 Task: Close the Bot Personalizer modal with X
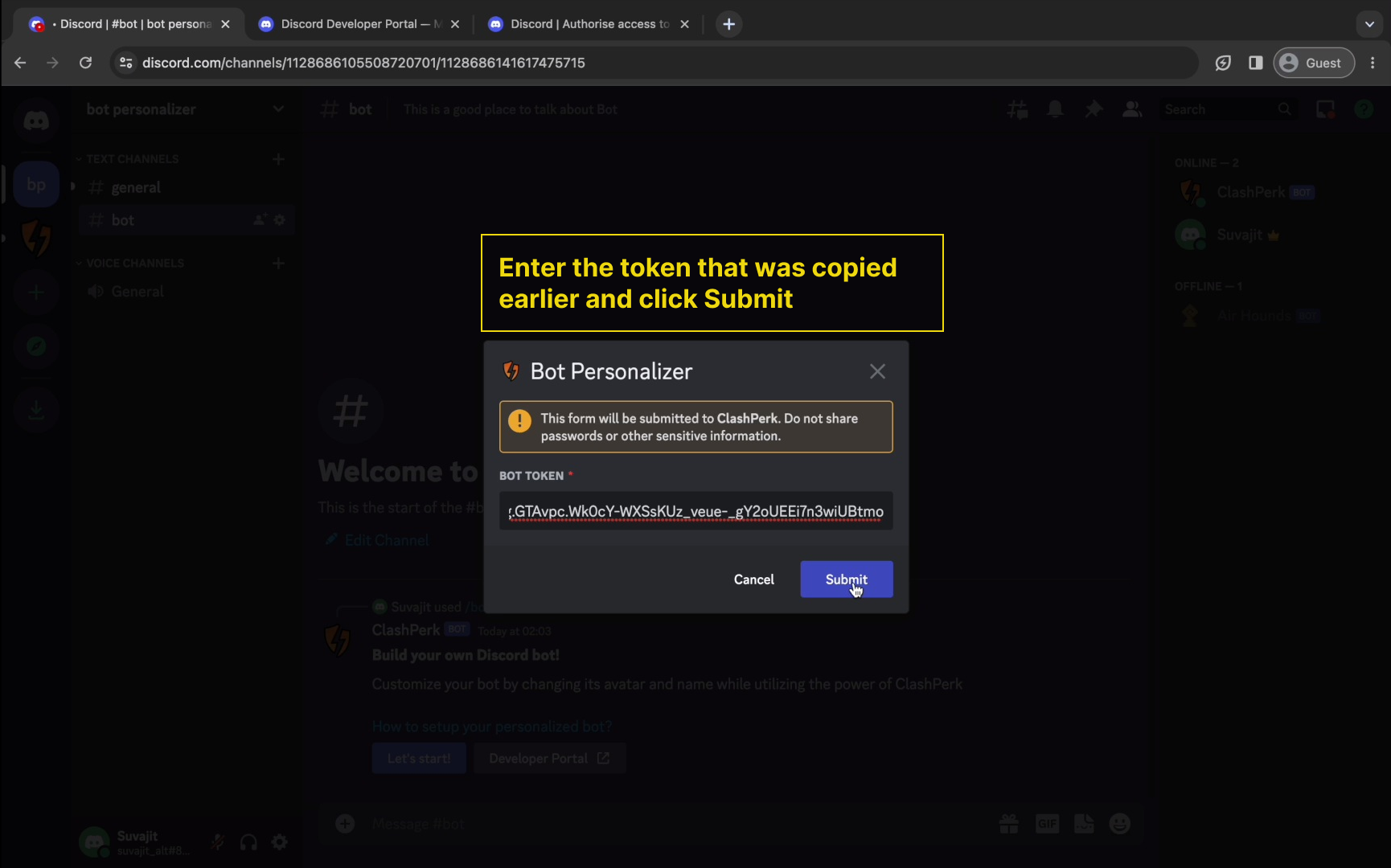click(877, 371)
